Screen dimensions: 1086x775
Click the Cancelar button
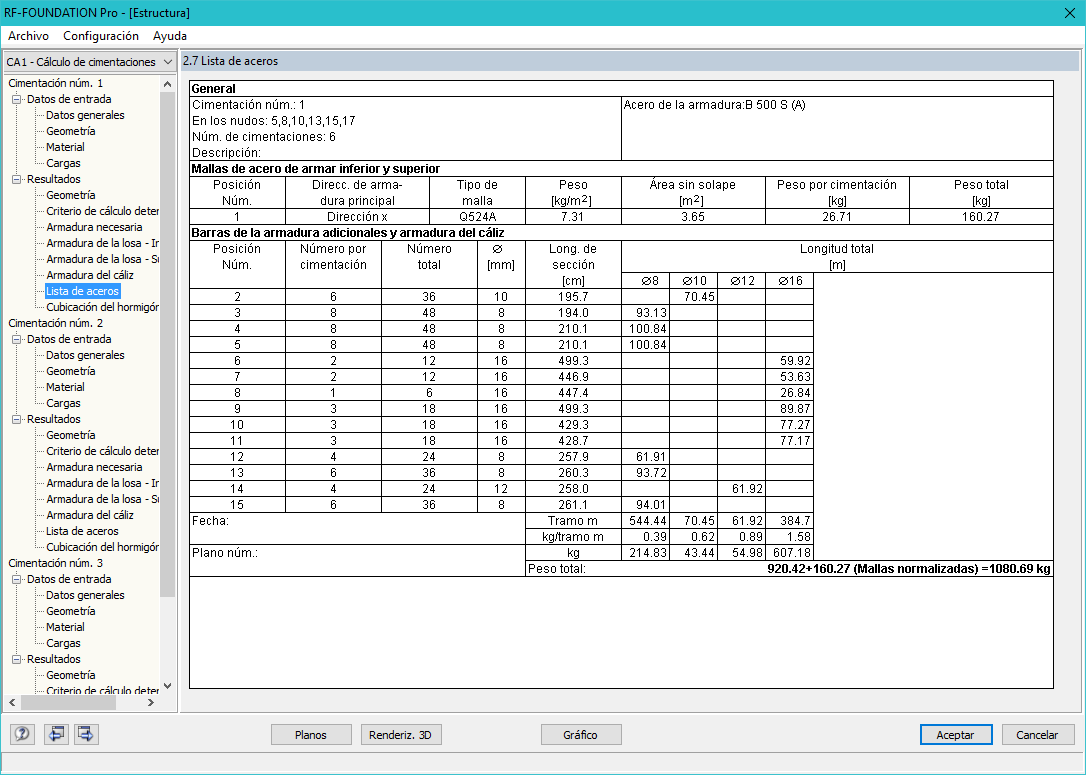[1038, 735]
